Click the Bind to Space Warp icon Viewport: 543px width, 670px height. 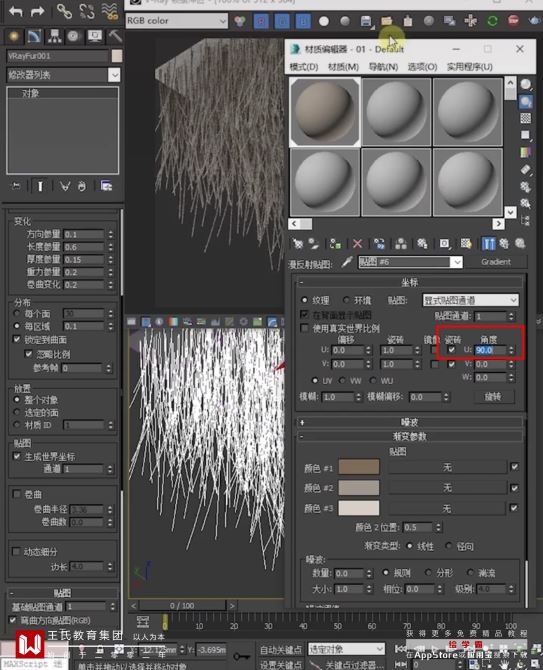tap(110, 11)
